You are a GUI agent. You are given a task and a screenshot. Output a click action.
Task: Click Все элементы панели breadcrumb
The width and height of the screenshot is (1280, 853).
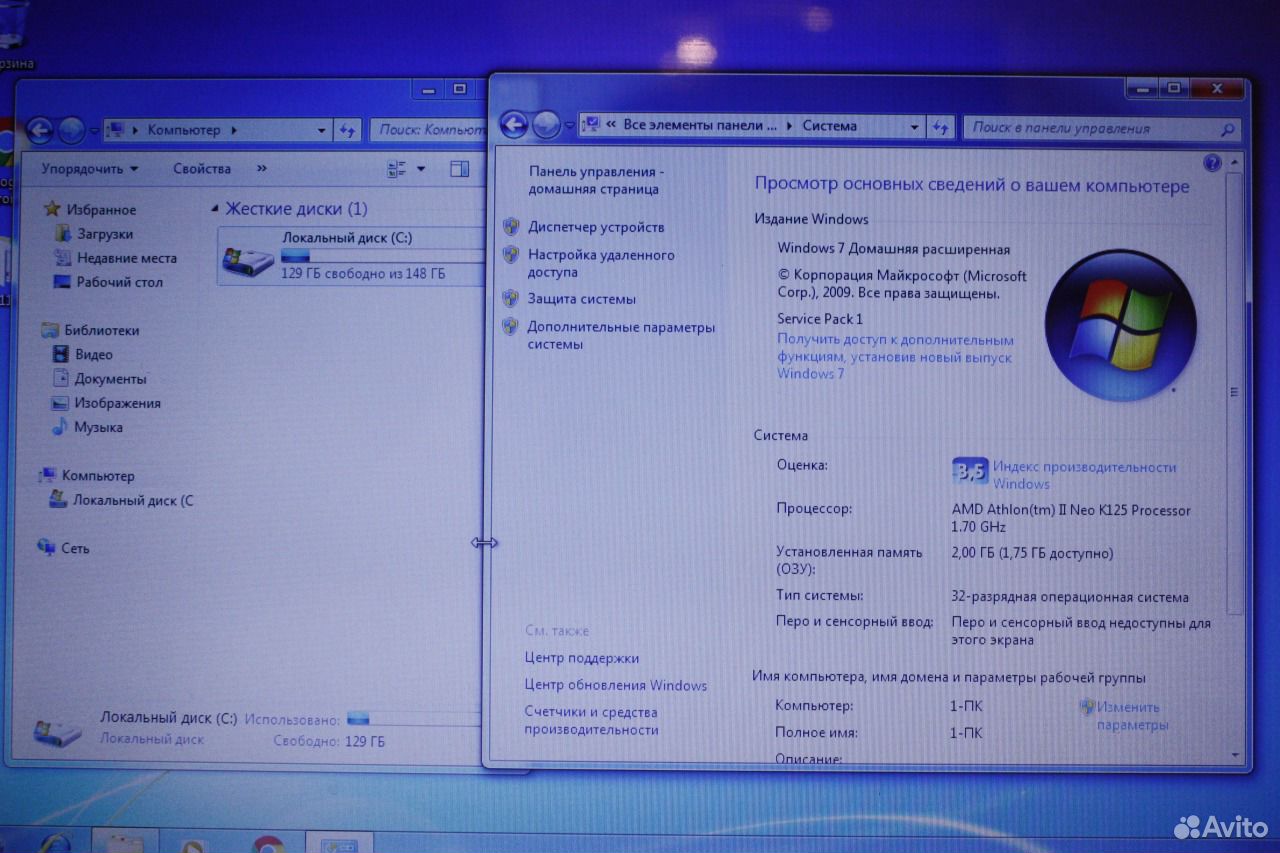tap(699, 126)
